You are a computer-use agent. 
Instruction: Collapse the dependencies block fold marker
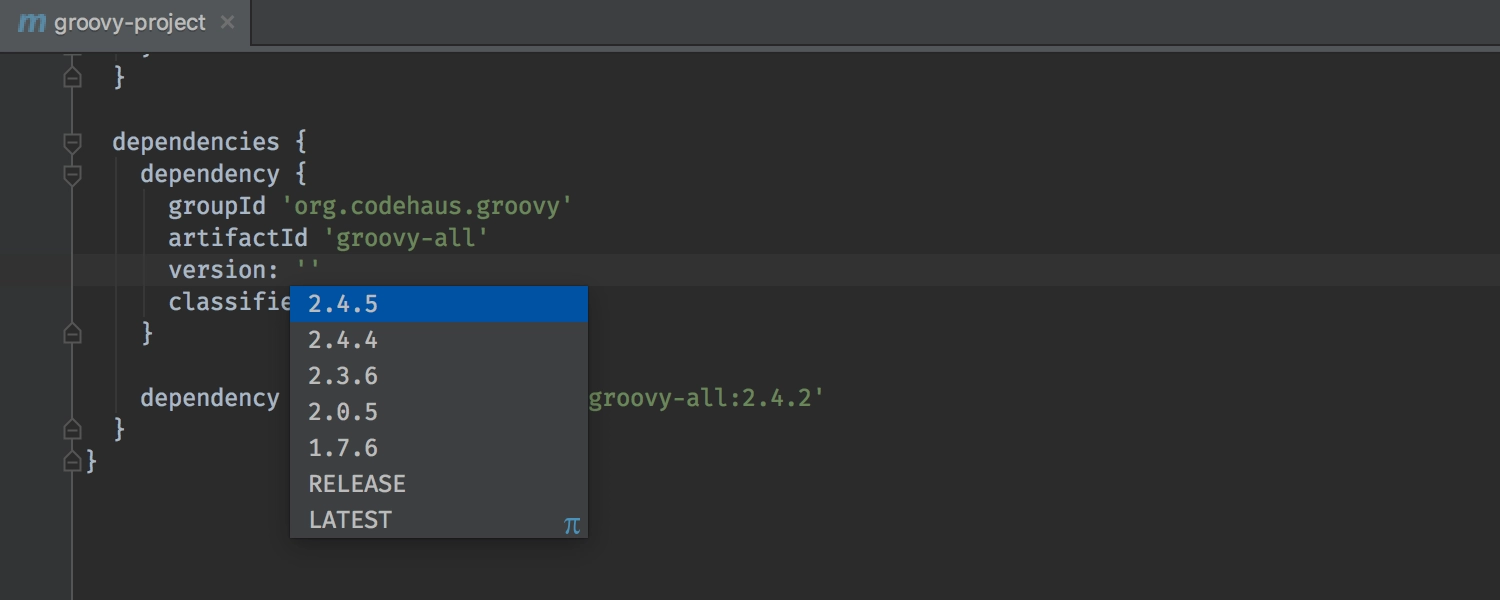[72, 142]
